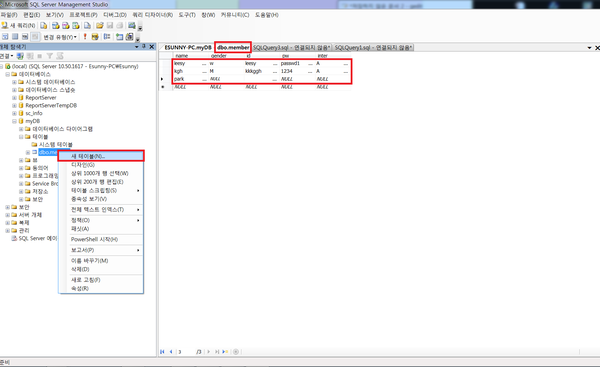Click the Print icon in toolbar
Viewport: 600px width, 367px height.
120,26
